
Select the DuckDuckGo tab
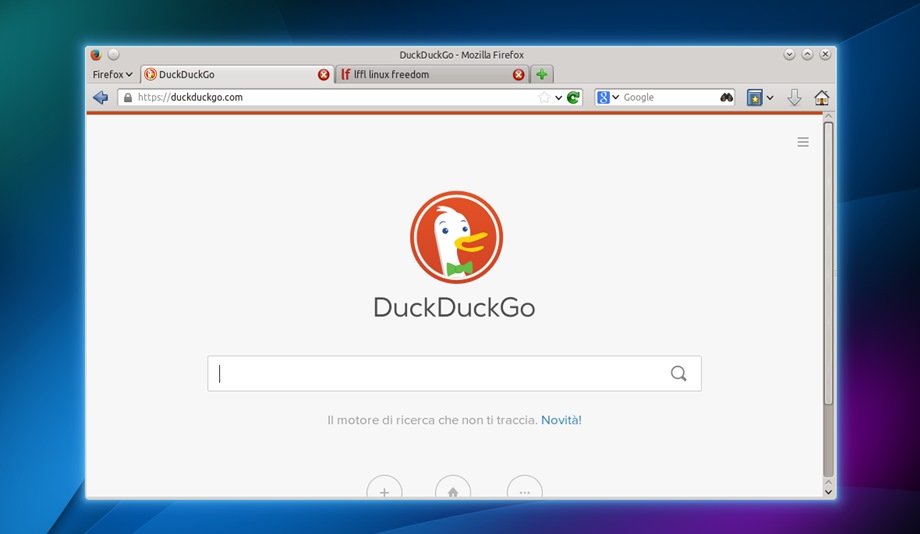click(x=230, y=74)
